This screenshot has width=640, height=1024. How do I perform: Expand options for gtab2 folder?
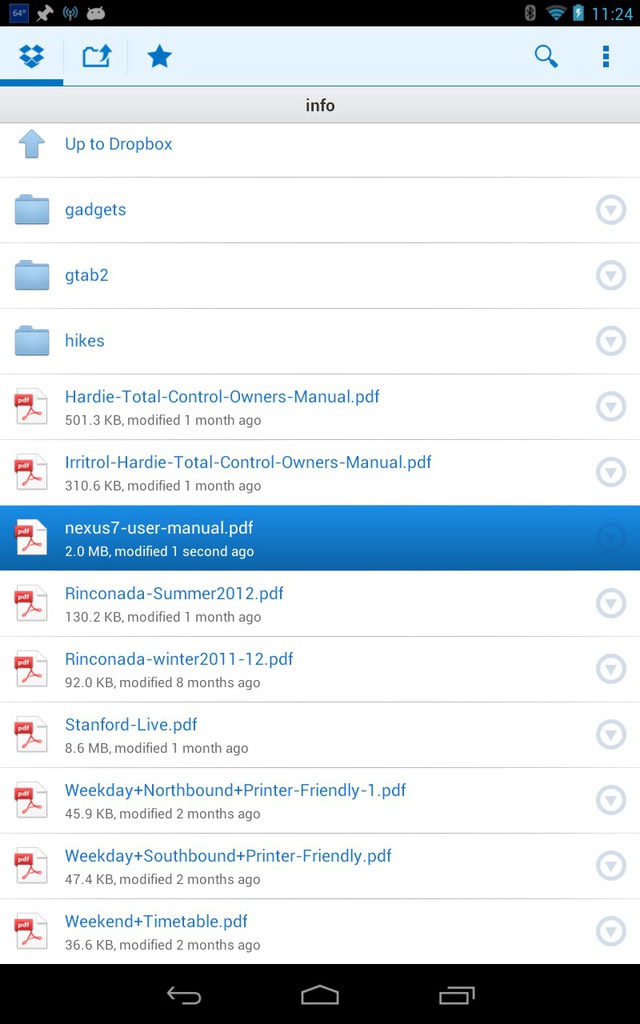[611, 276]
